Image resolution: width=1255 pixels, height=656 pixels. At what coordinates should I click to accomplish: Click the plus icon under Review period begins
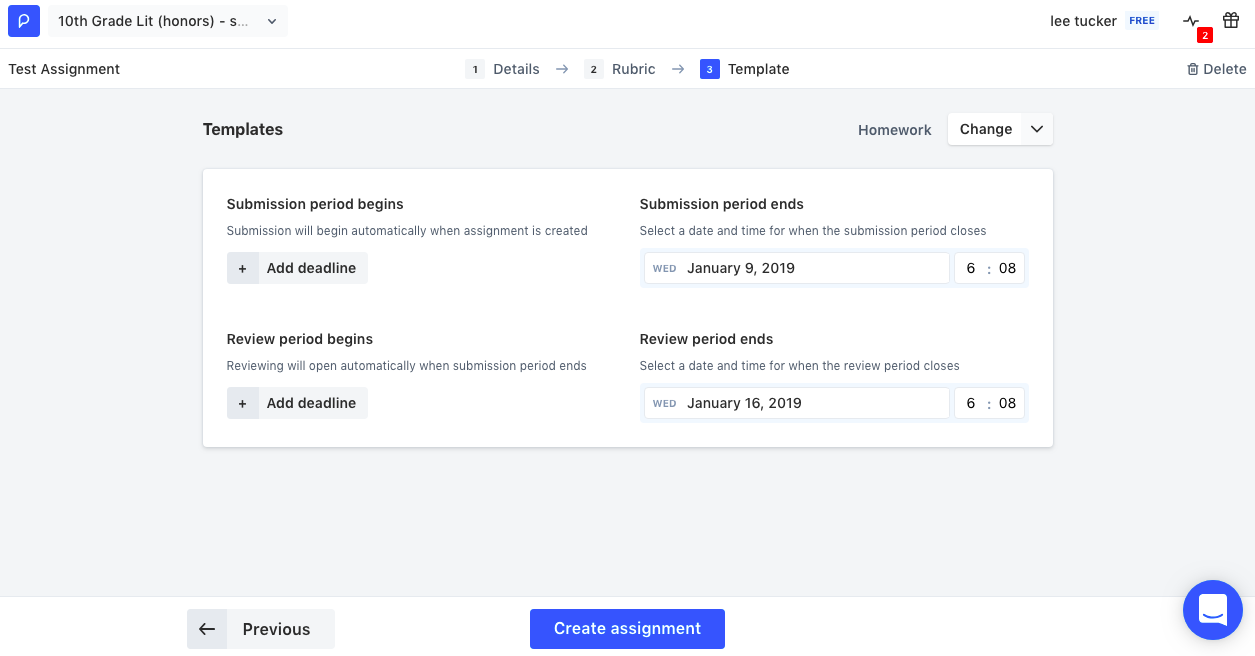[243, 403]
